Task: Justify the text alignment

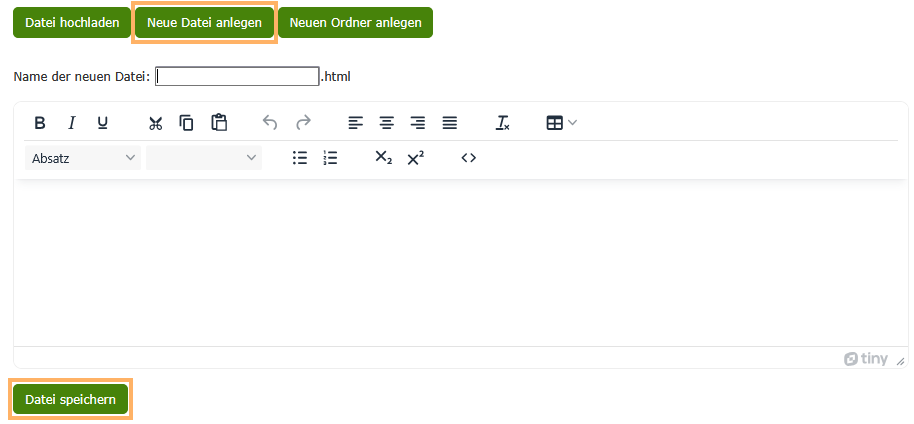Action: 450,123
